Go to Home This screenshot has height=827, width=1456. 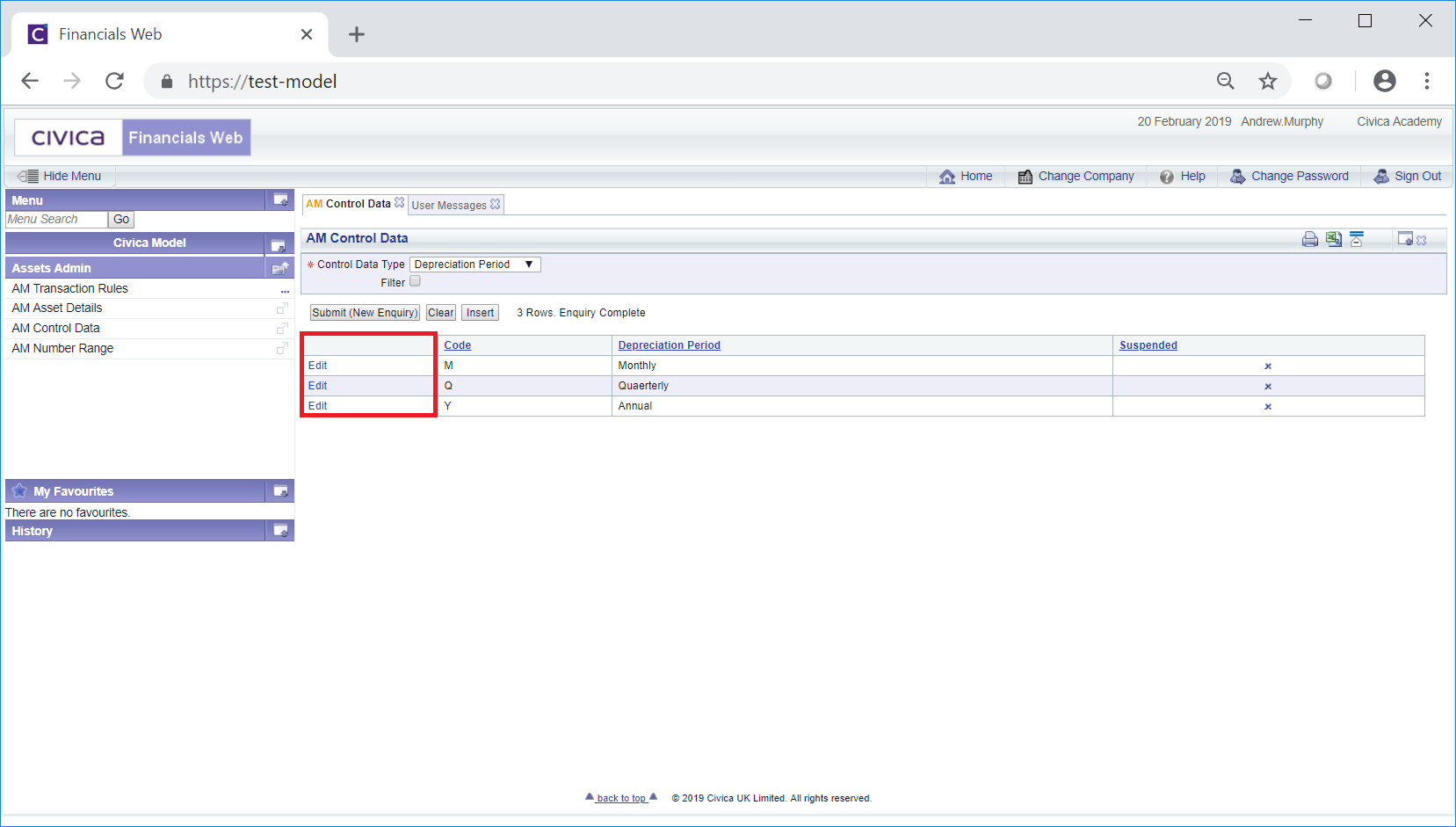click(x=966, y=176)
